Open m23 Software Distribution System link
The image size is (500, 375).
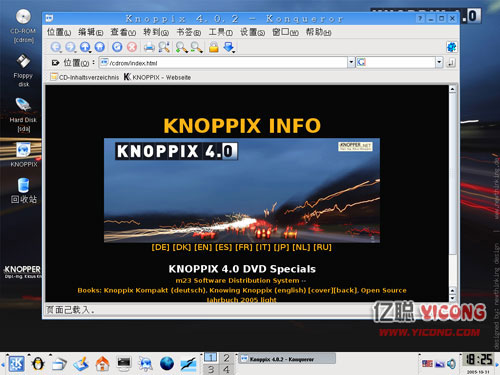point(237,281)
